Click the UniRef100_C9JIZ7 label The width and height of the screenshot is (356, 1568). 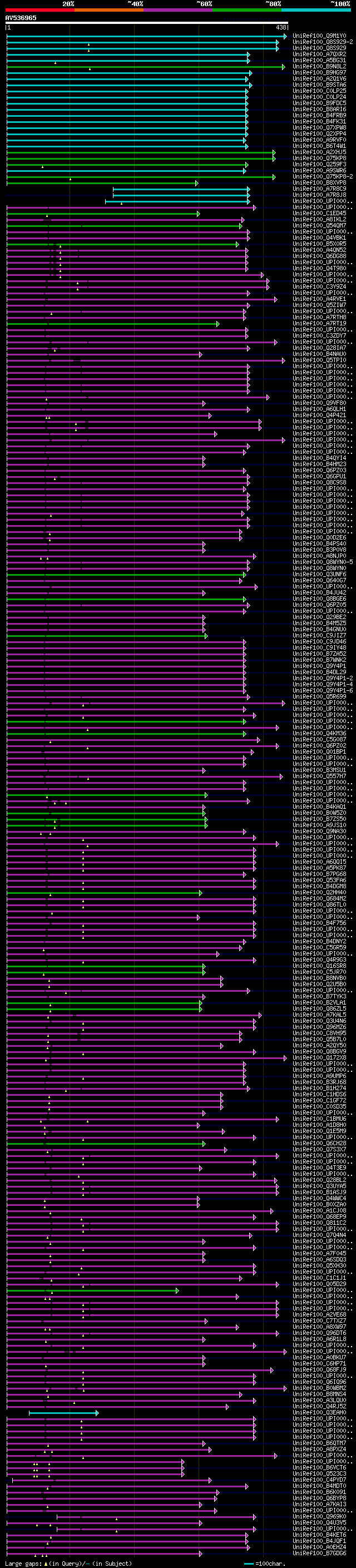[x=319, y=635]
